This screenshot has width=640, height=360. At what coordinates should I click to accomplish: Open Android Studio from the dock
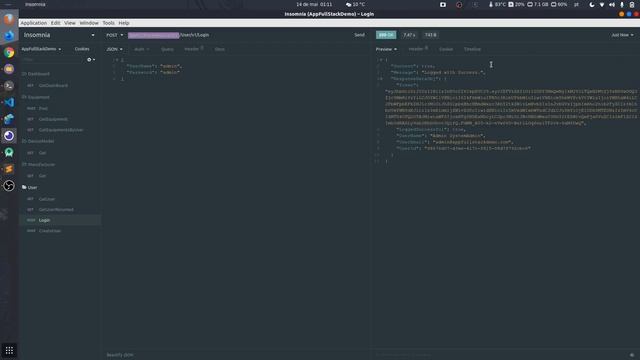coord(9,152)
